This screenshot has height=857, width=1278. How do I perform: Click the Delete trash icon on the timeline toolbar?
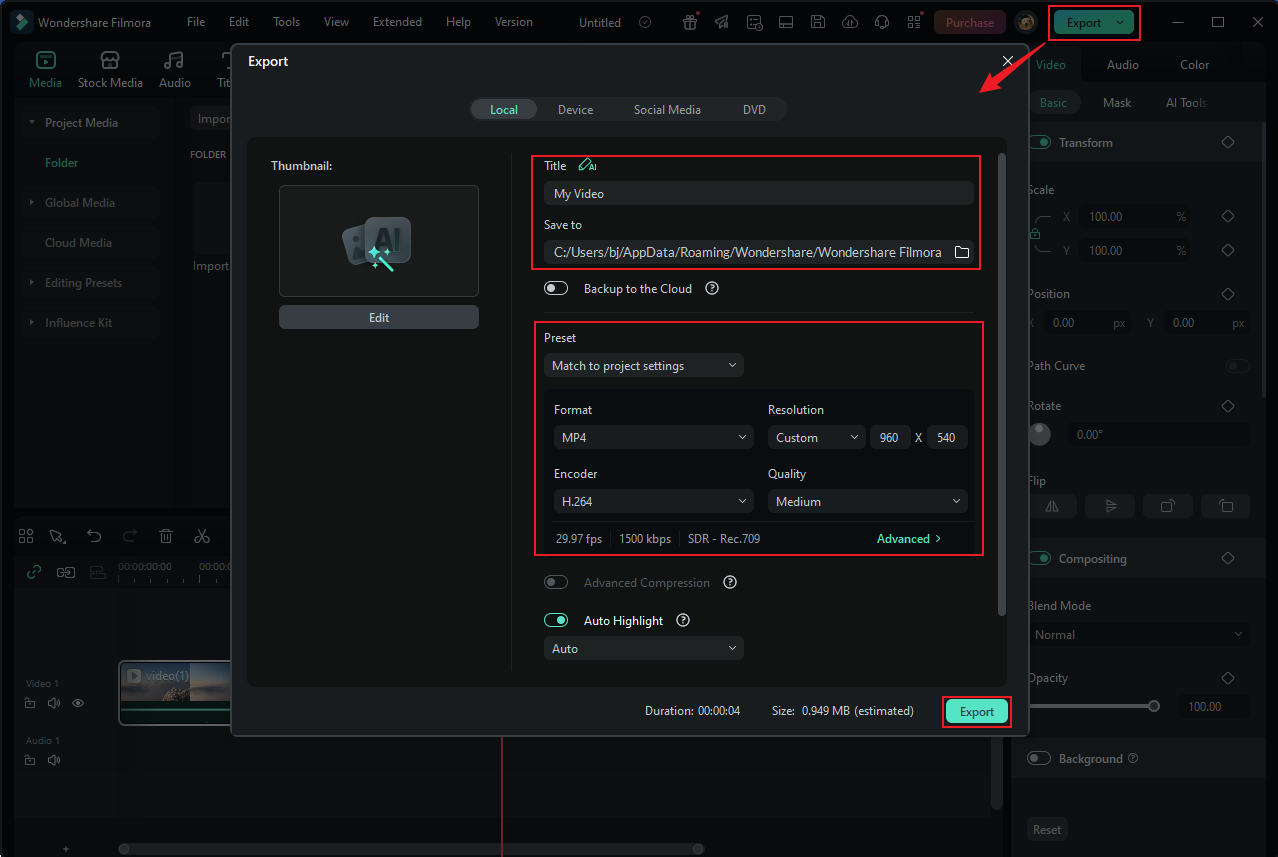(x=166, y=536)
